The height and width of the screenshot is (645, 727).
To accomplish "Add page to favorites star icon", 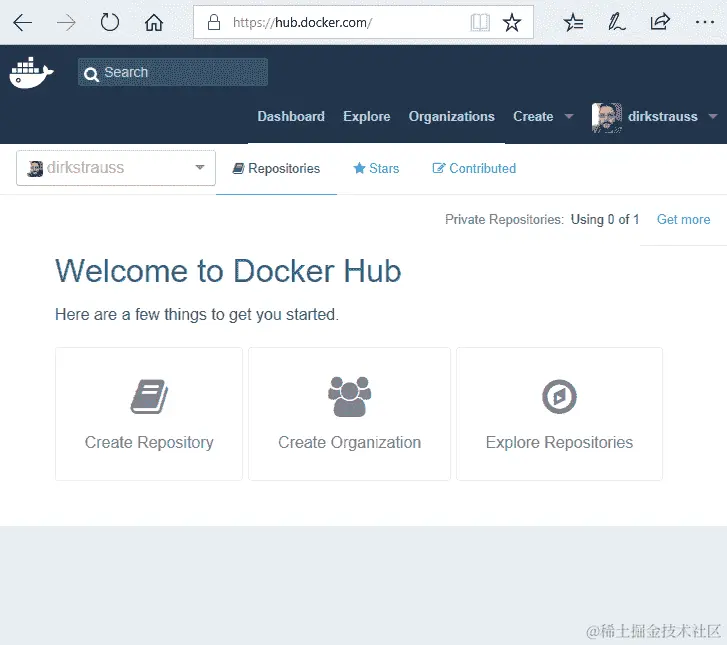I will (512, 22).
